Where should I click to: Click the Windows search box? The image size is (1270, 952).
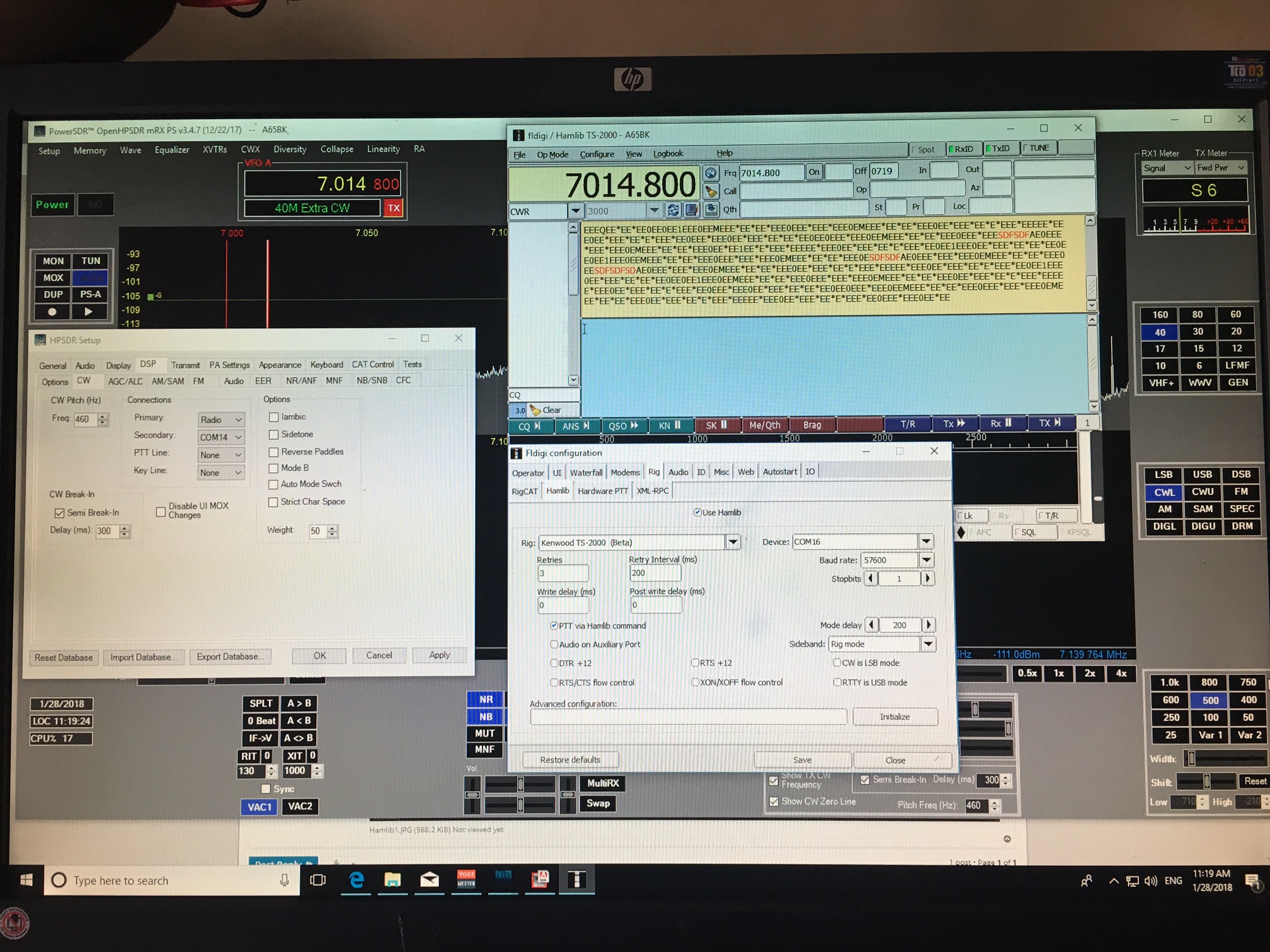[170, 880]
